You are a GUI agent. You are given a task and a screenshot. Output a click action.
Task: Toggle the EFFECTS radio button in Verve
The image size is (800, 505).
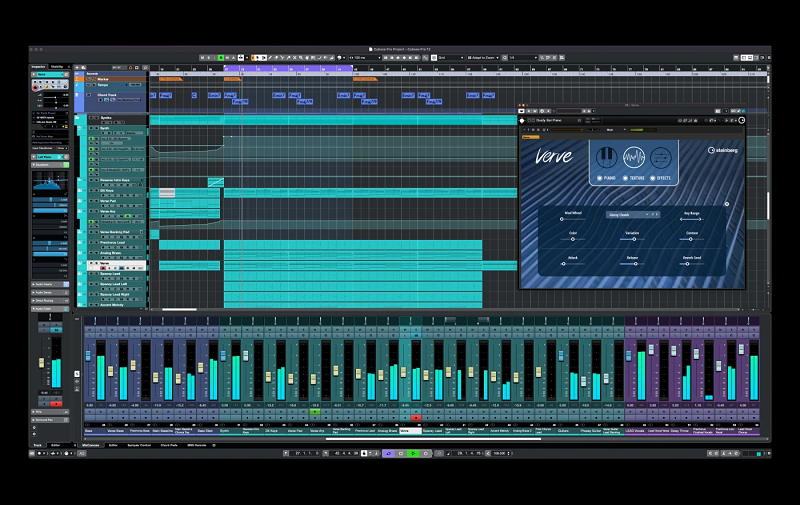click(x=653, y=178)
